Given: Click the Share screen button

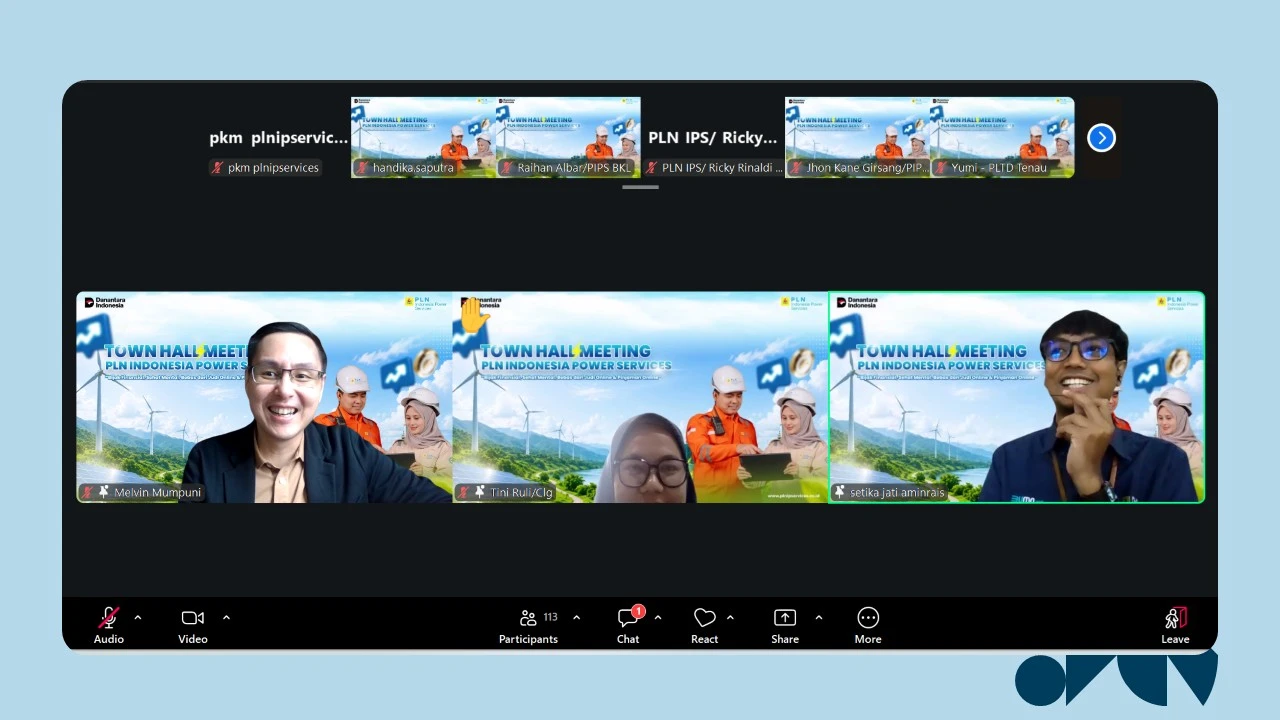Looking at the screenshot, I should 785,626.
